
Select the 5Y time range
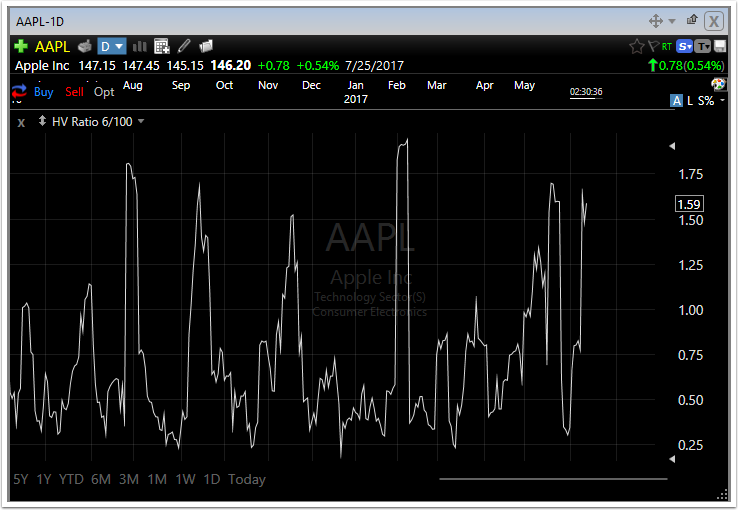tap(21, 479)
